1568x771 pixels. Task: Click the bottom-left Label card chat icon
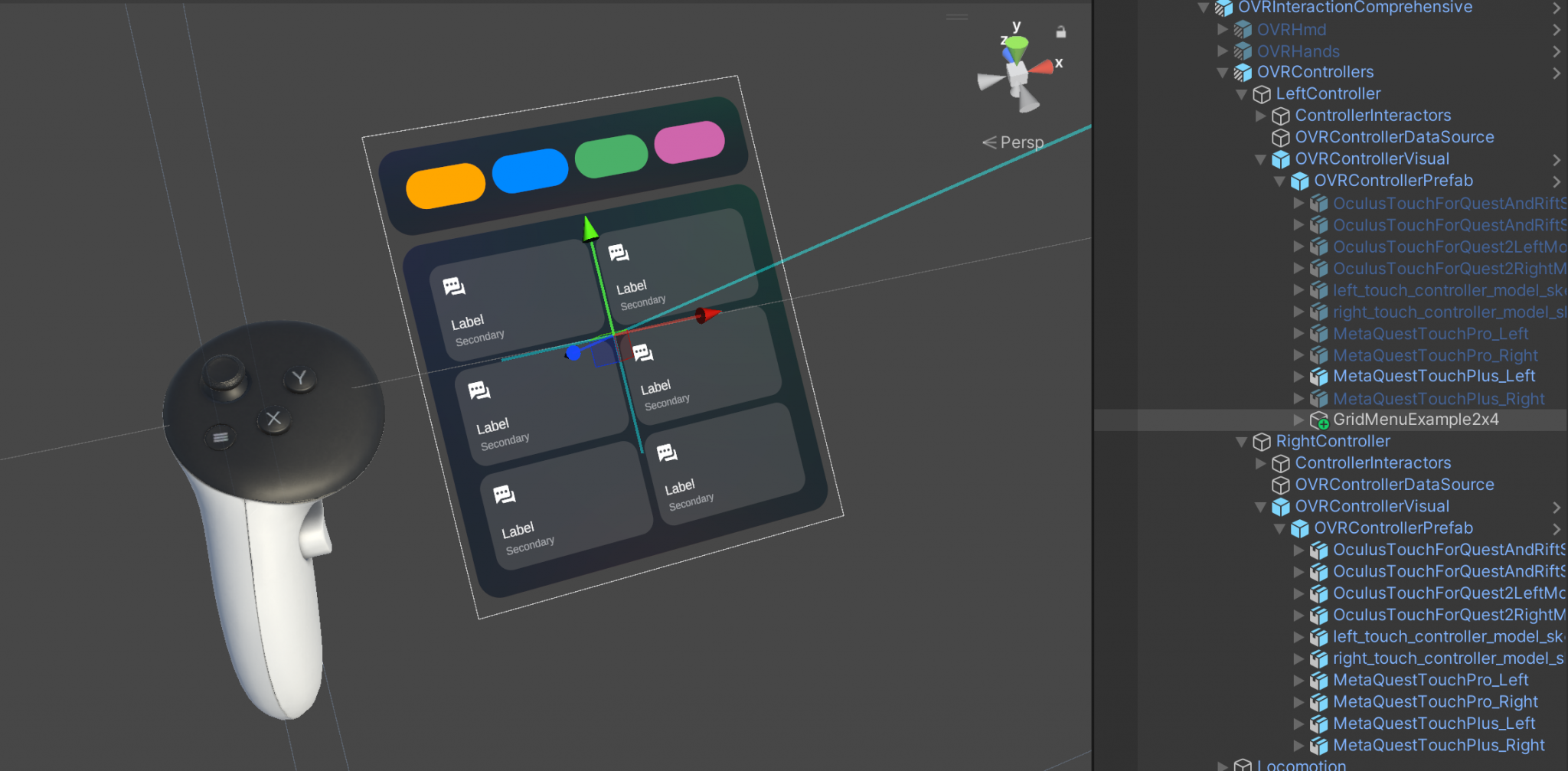point(505,495)
